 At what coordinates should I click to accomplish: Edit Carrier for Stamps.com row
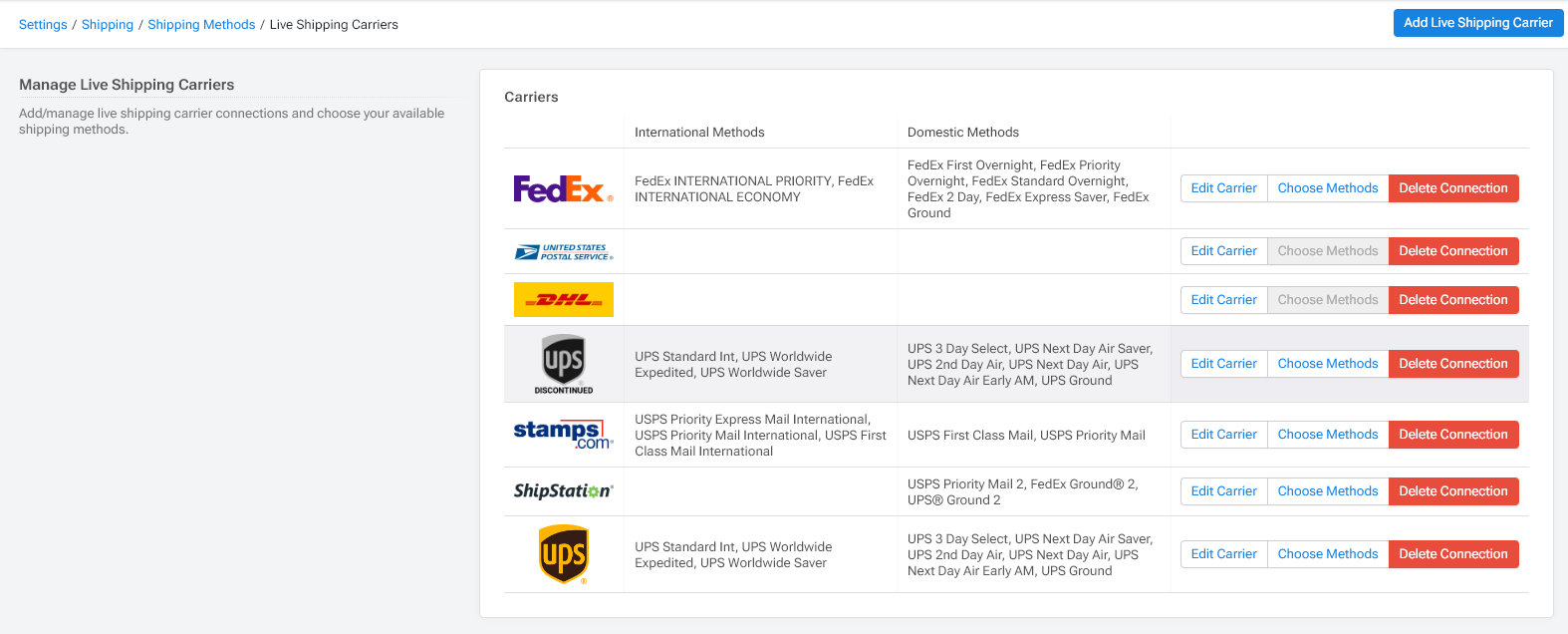(x=1224, y=435)
